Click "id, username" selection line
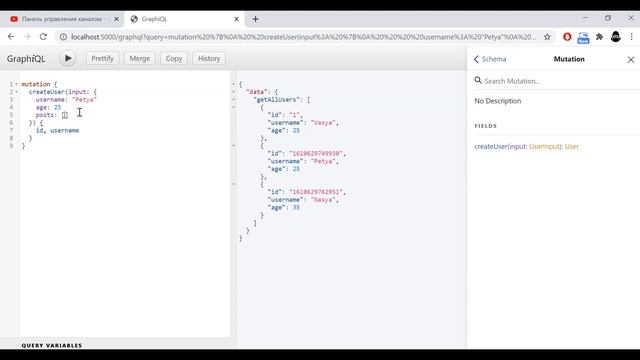The image size is (640, 360). [x=58, y=131]
